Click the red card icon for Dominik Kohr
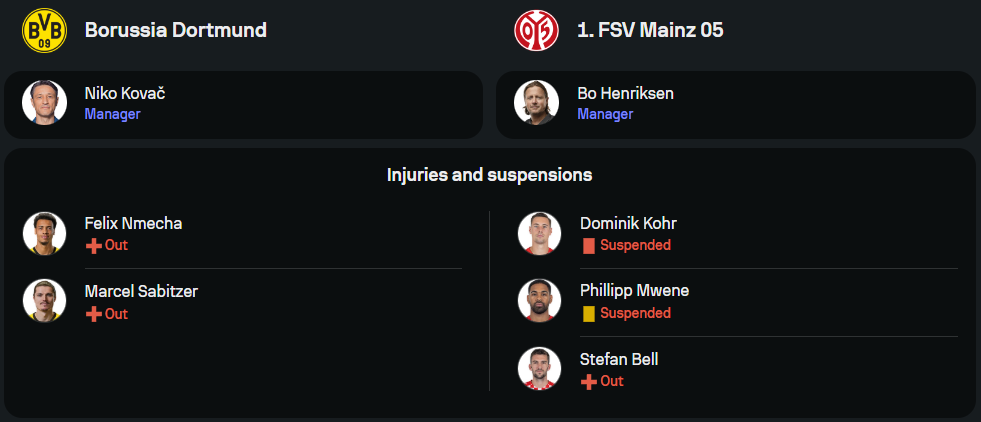Viewport: 981px width, 422px height. tap(589, 245)
